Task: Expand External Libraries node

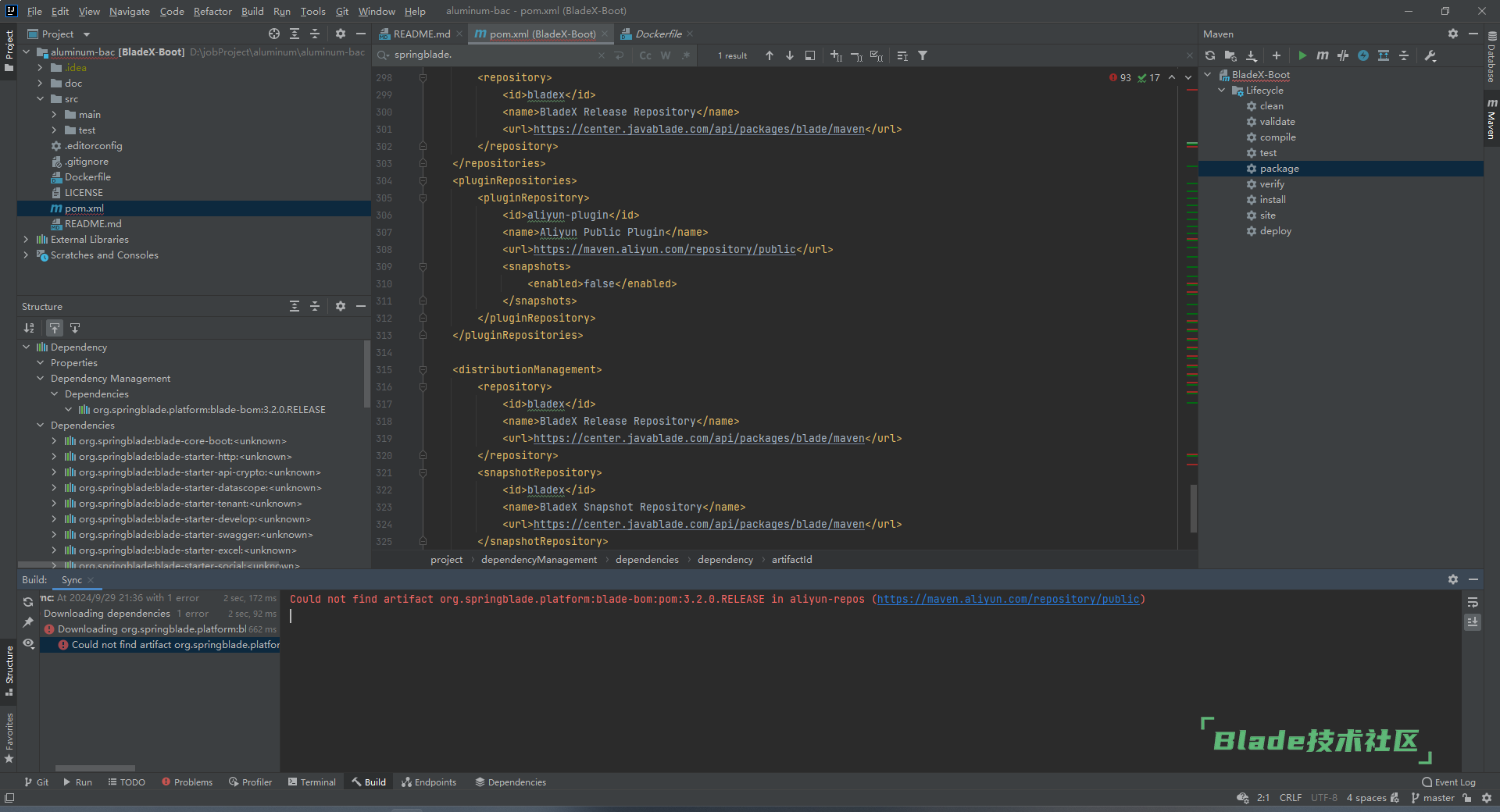Action: [x=26, y=240]
